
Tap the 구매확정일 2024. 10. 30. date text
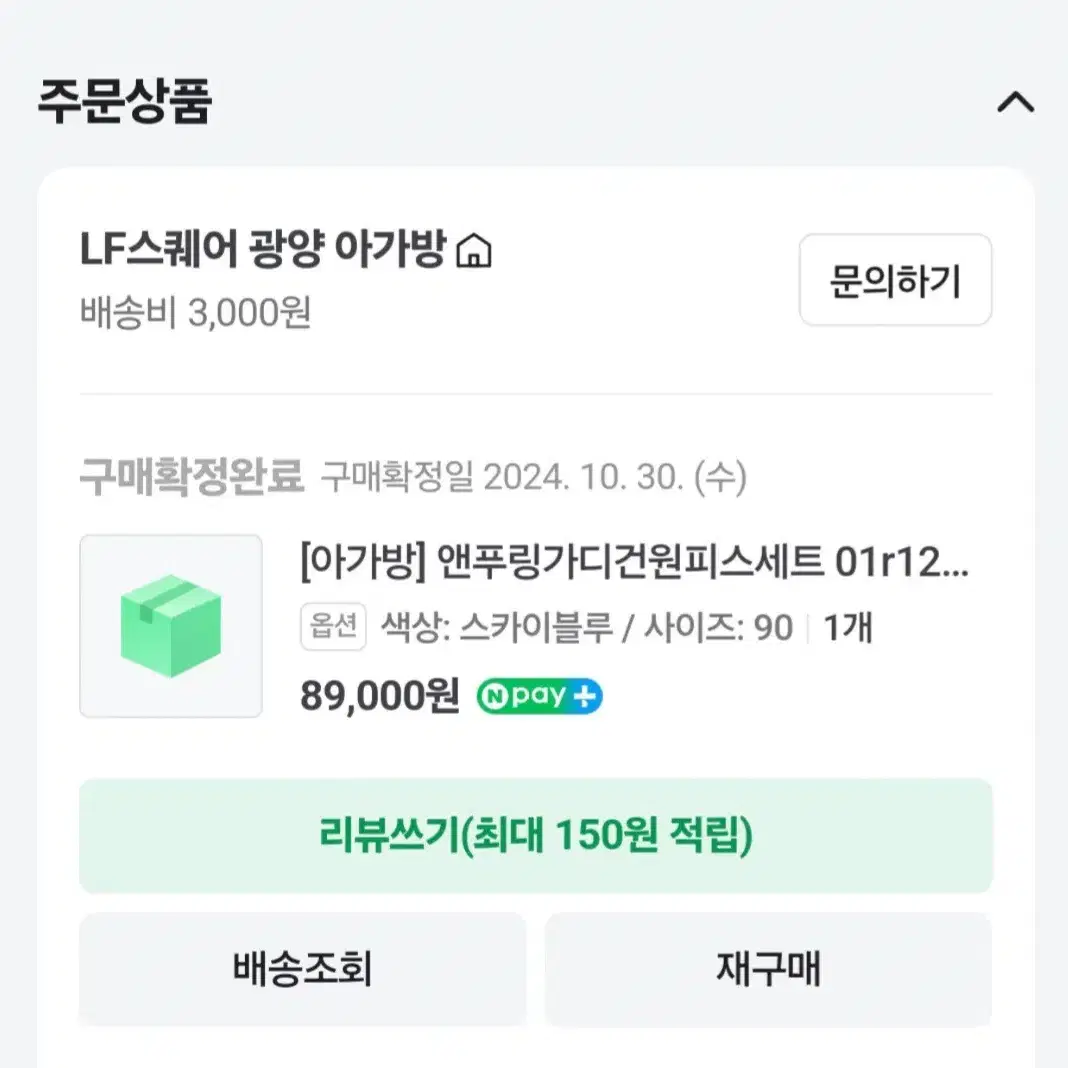click(x=534, y=477)
